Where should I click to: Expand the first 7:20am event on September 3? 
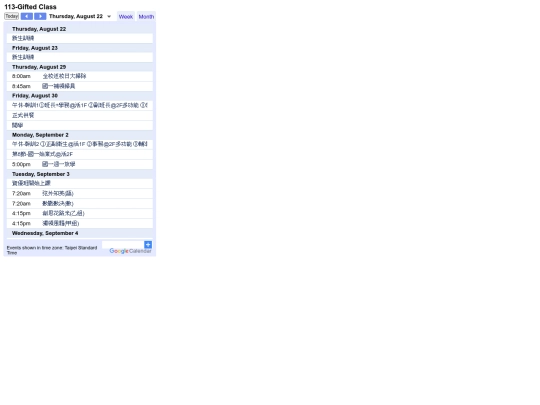80,194
